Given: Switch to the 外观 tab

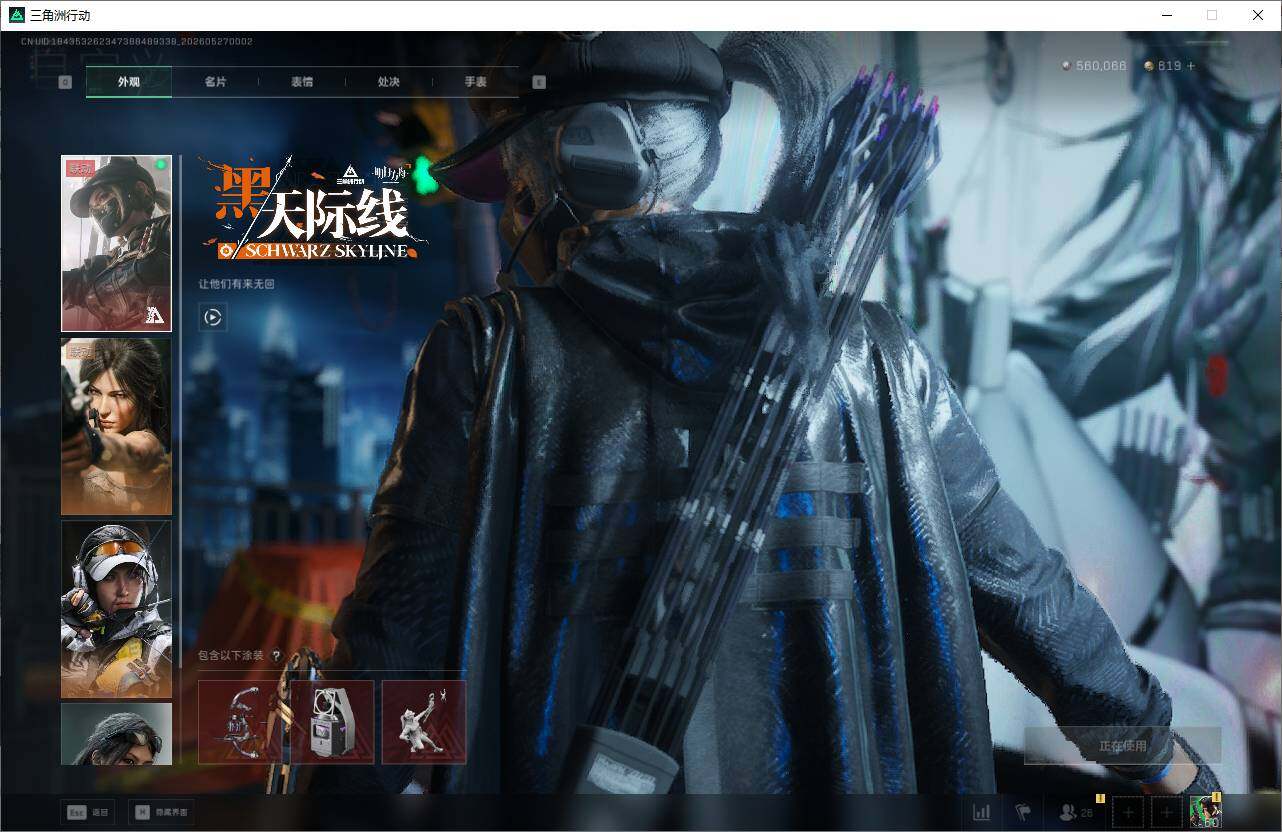Looking at the screenshot, I should point(129,81).
